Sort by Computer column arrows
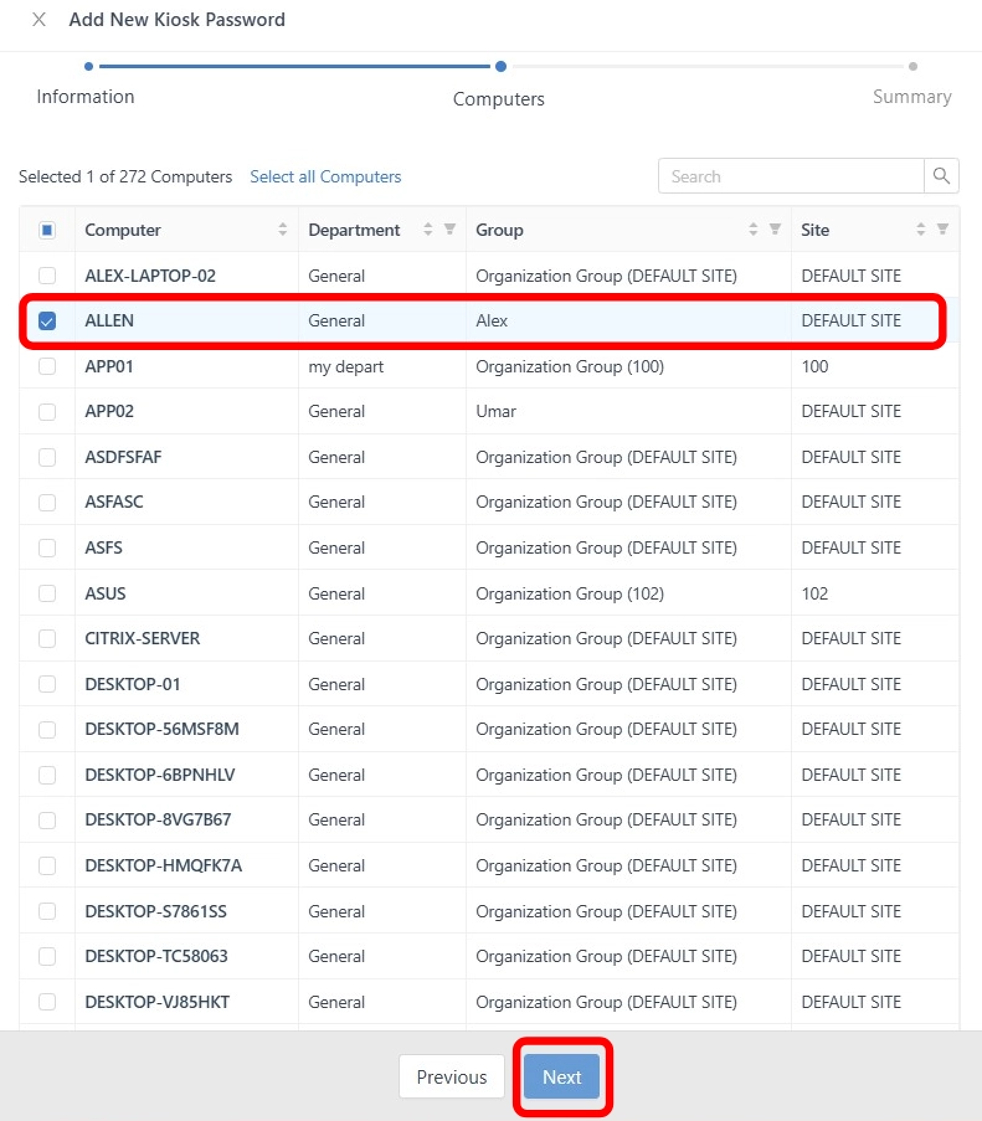The height and width of the screenshot is (1121, 982). click(x=282, y=229)
